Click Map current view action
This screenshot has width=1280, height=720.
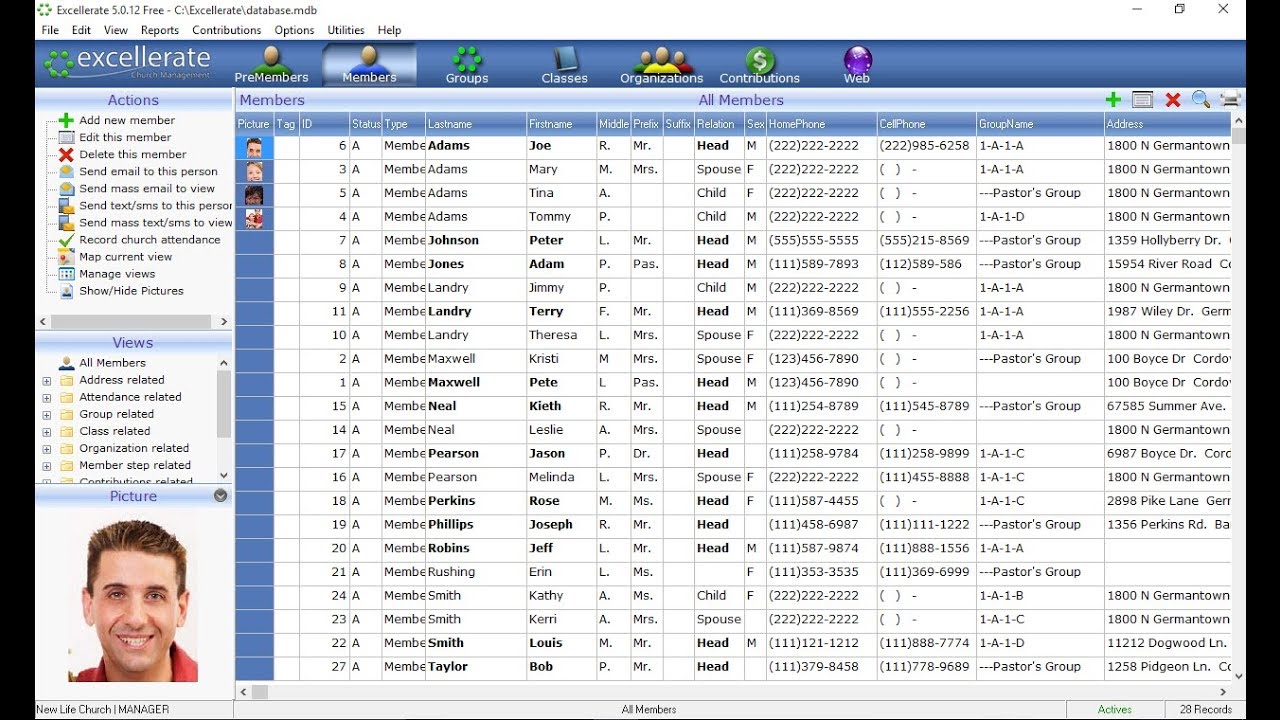116,257
